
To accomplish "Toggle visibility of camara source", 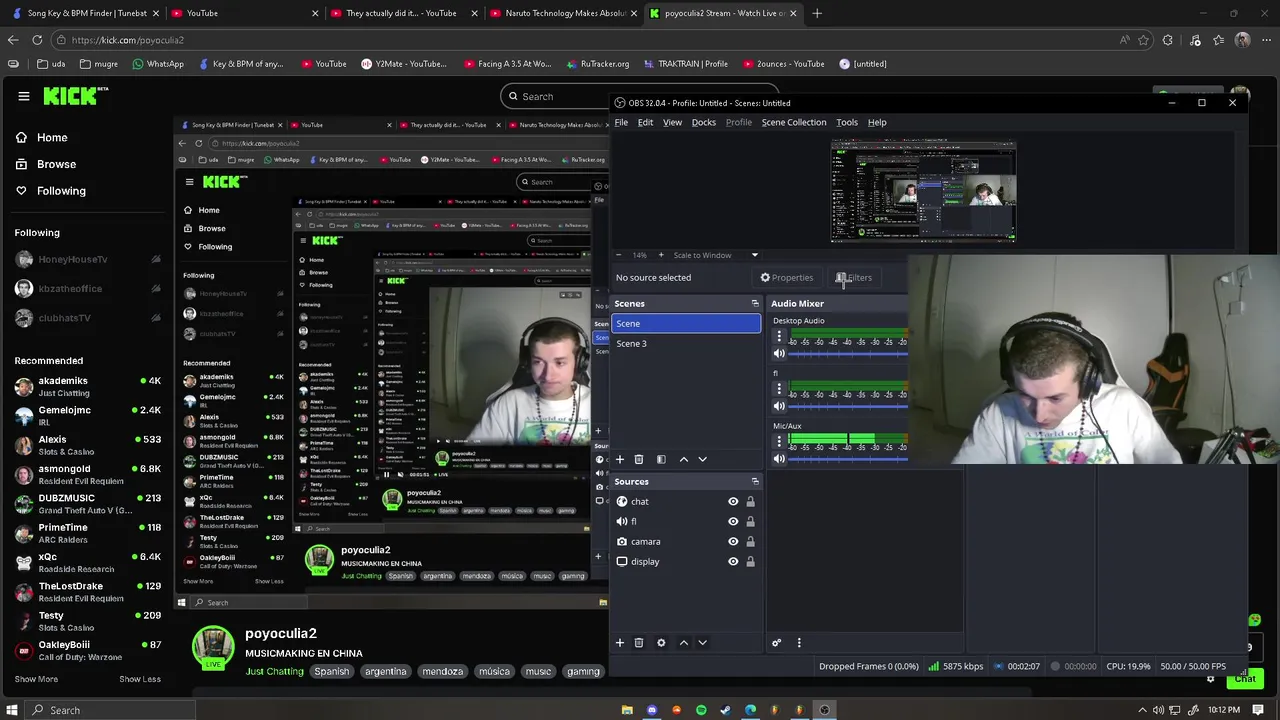I will tap(733, 542).
